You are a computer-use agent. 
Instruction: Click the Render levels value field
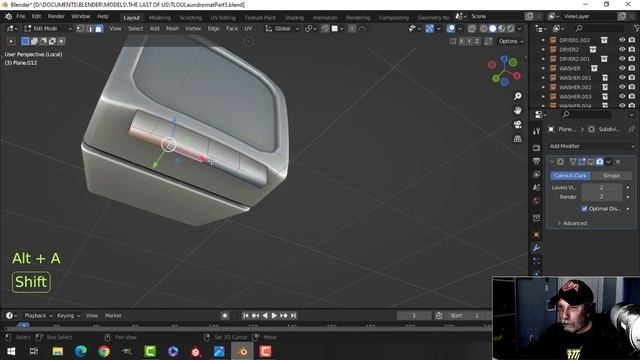tap(602, 197)
